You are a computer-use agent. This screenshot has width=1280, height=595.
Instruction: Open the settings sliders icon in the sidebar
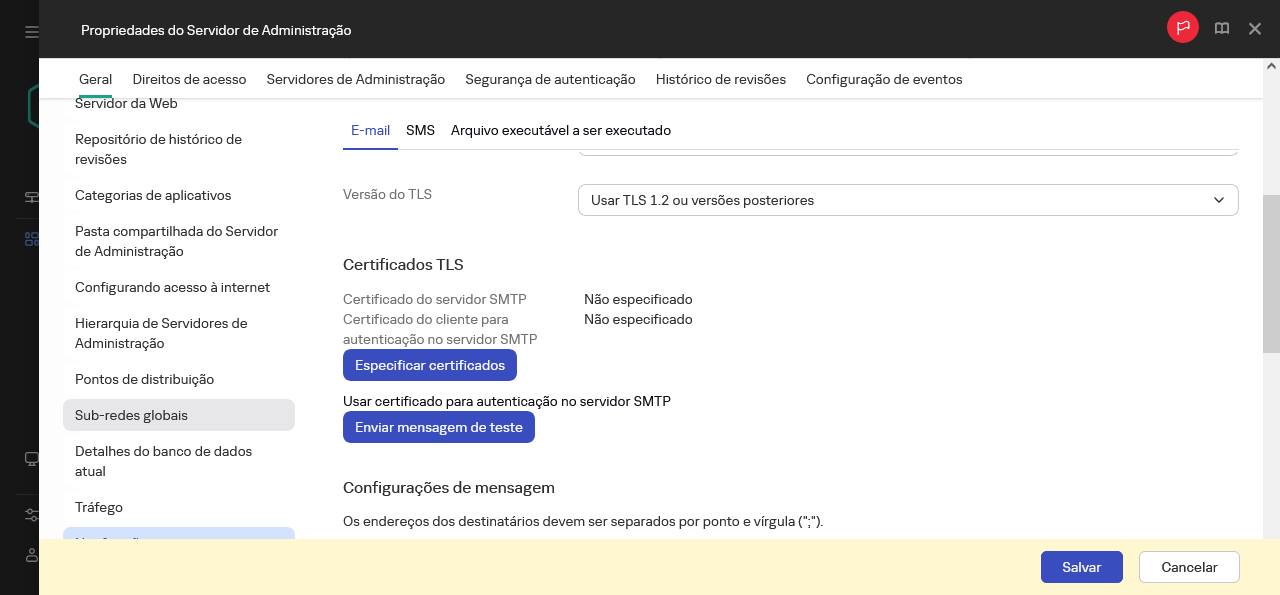pyautogui.click(x=30, y=514)
